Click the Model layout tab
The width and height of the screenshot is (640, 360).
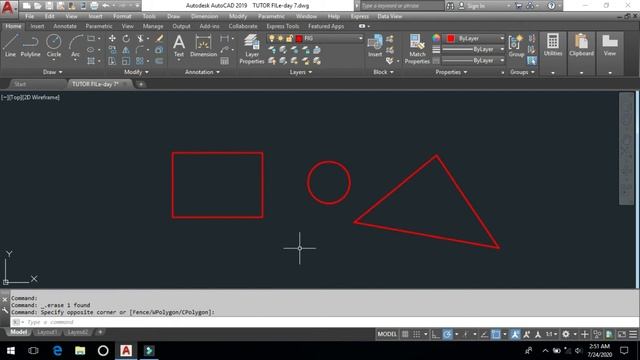click(19, 332)
